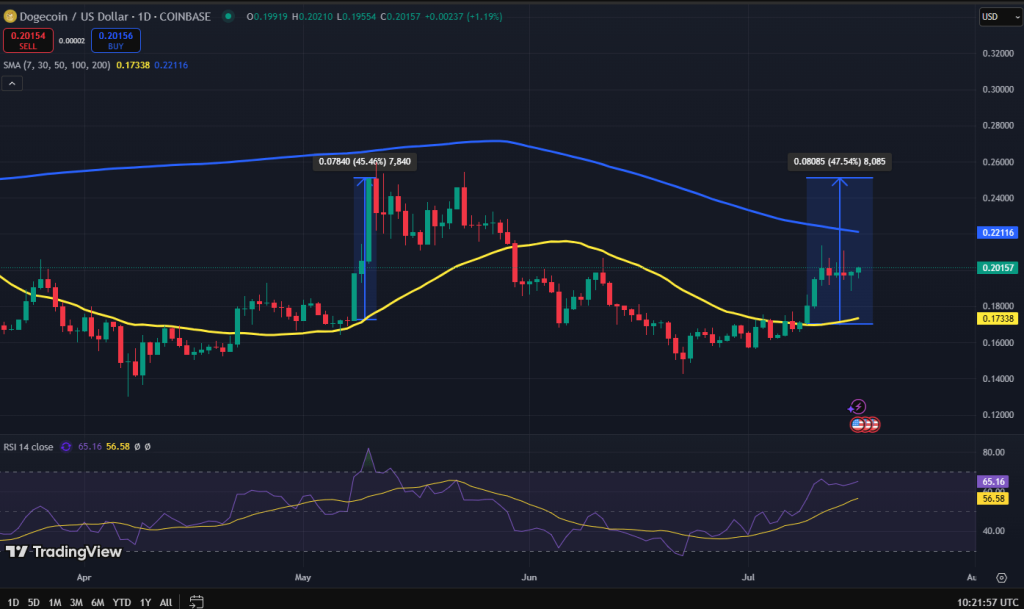Open the 10:21:57 UTC timezone selector
The height and width of the screenshot is (609, 1024).
[x=987, y=602]
